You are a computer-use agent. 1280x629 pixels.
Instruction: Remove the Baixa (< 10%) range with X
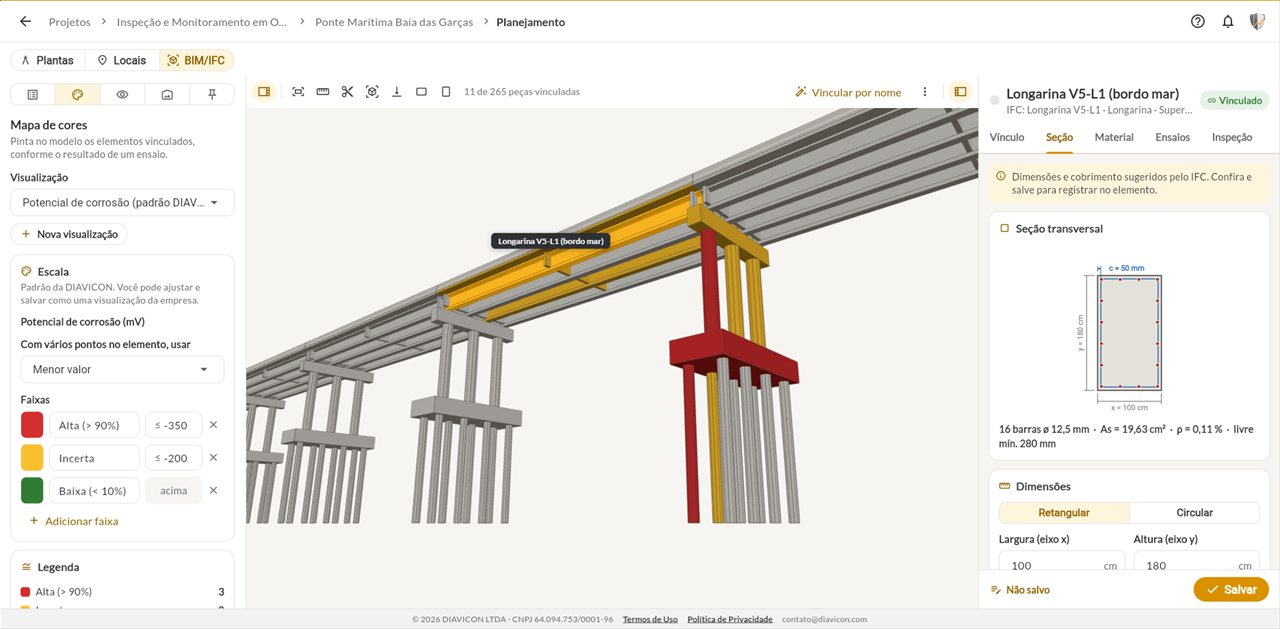coord(213,490)
